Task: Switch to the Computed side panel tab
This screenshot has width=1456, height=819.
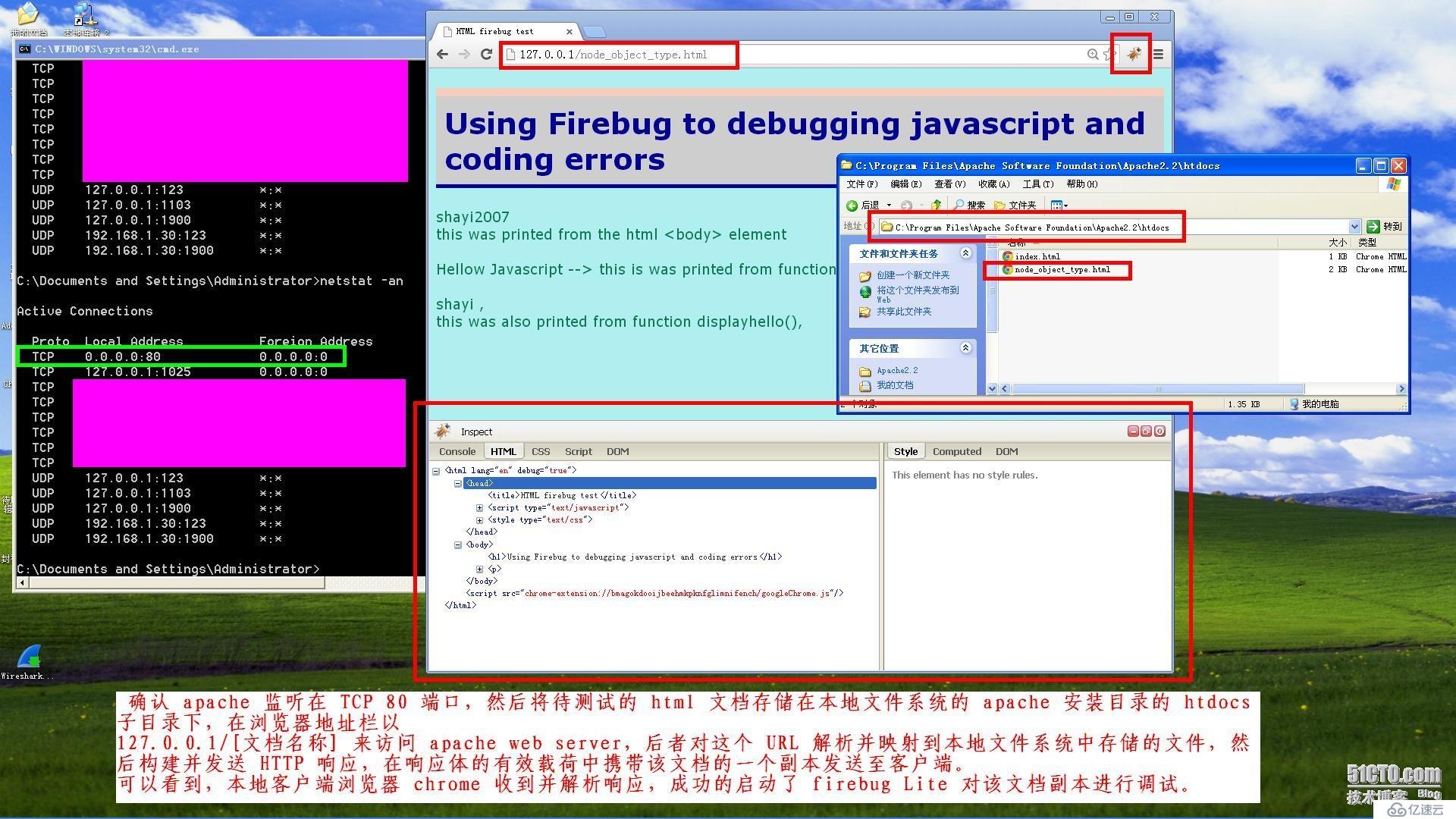Action: click(957, 451)
